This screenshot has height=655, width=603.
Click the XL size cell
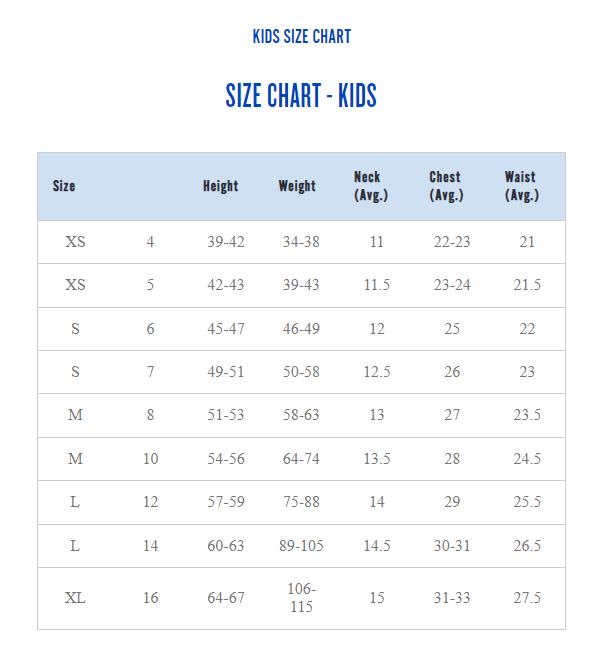[x=75, y=598]
